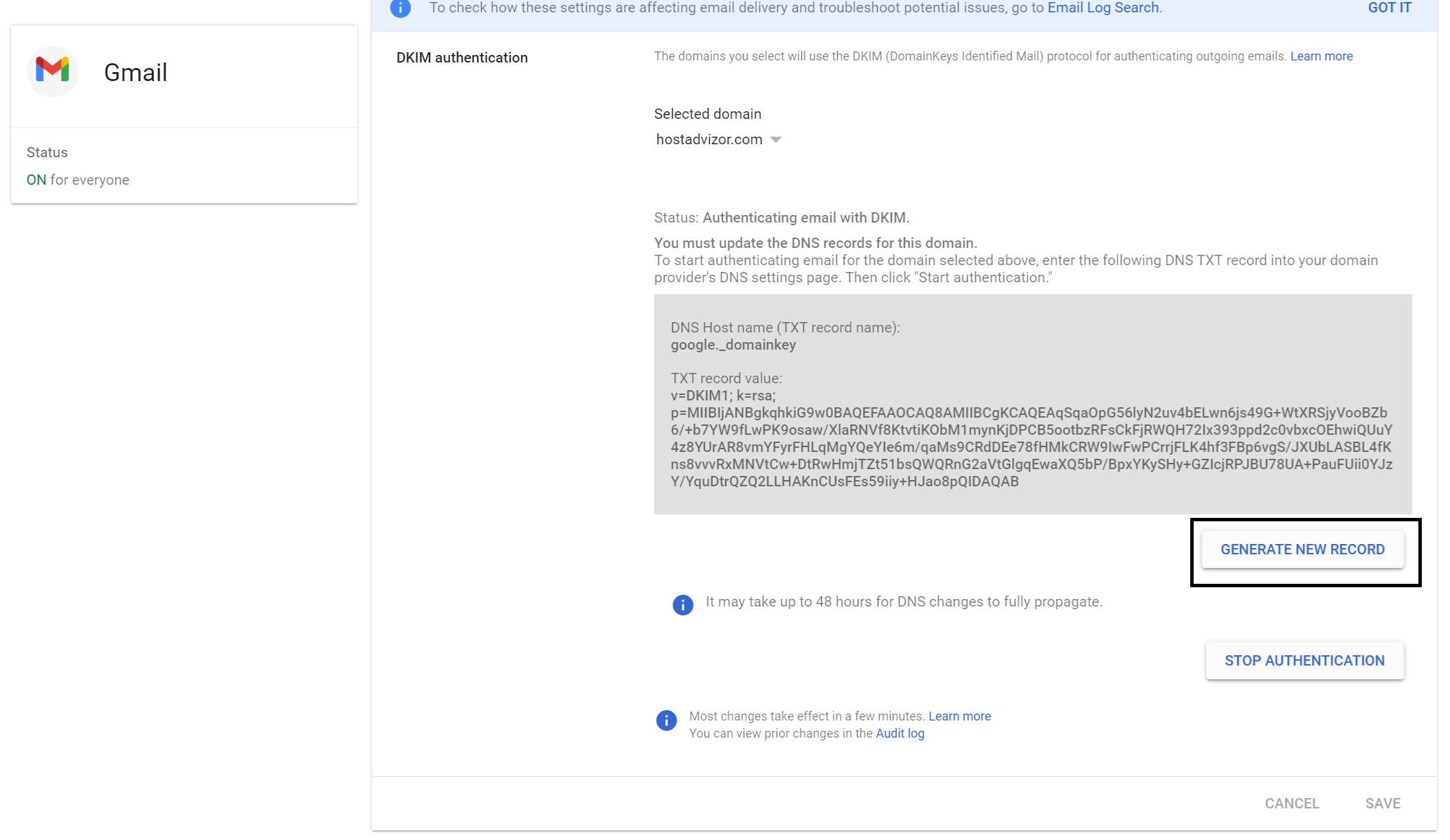Open the Audit log link
Image resolution: width=1450 pixels, height=840 pixels.
tap(900, 734)
